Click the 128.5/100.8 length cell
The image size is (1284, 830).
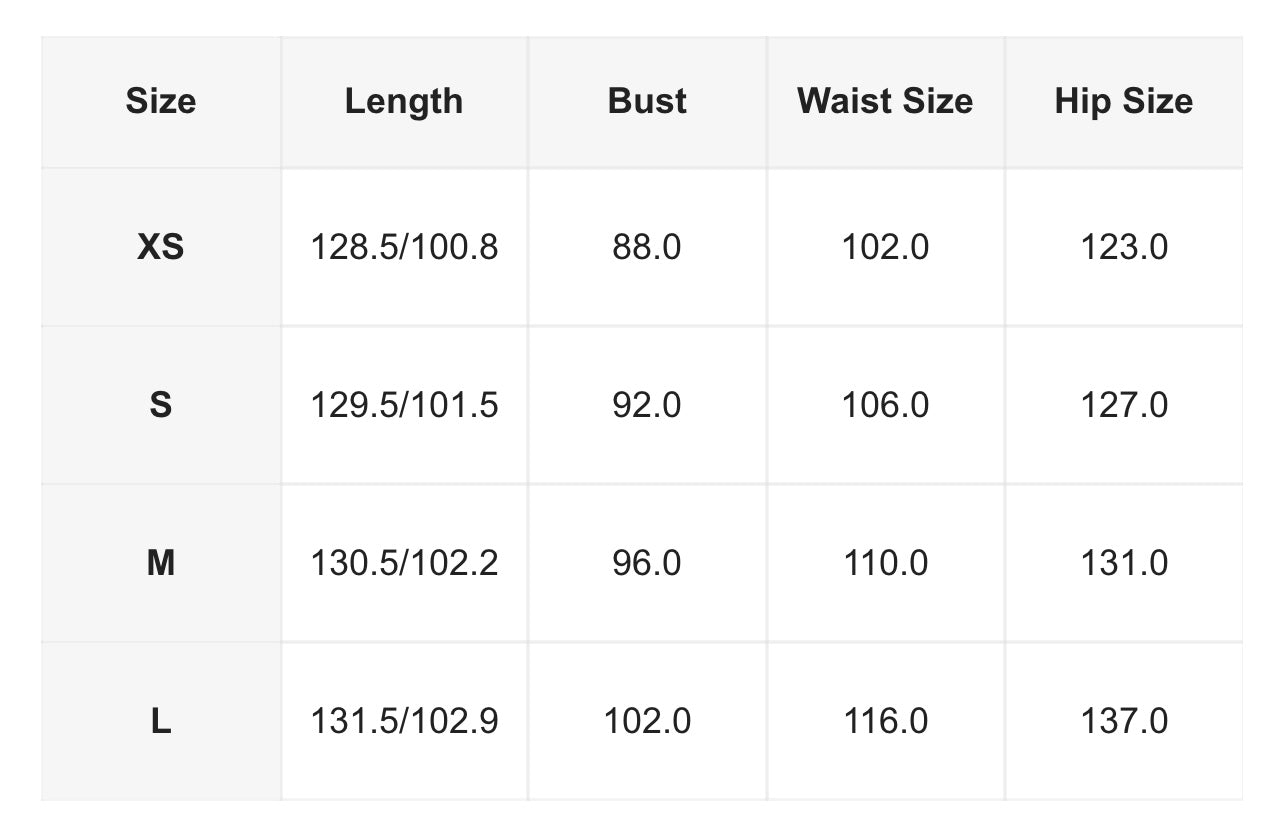click(404, 247)
